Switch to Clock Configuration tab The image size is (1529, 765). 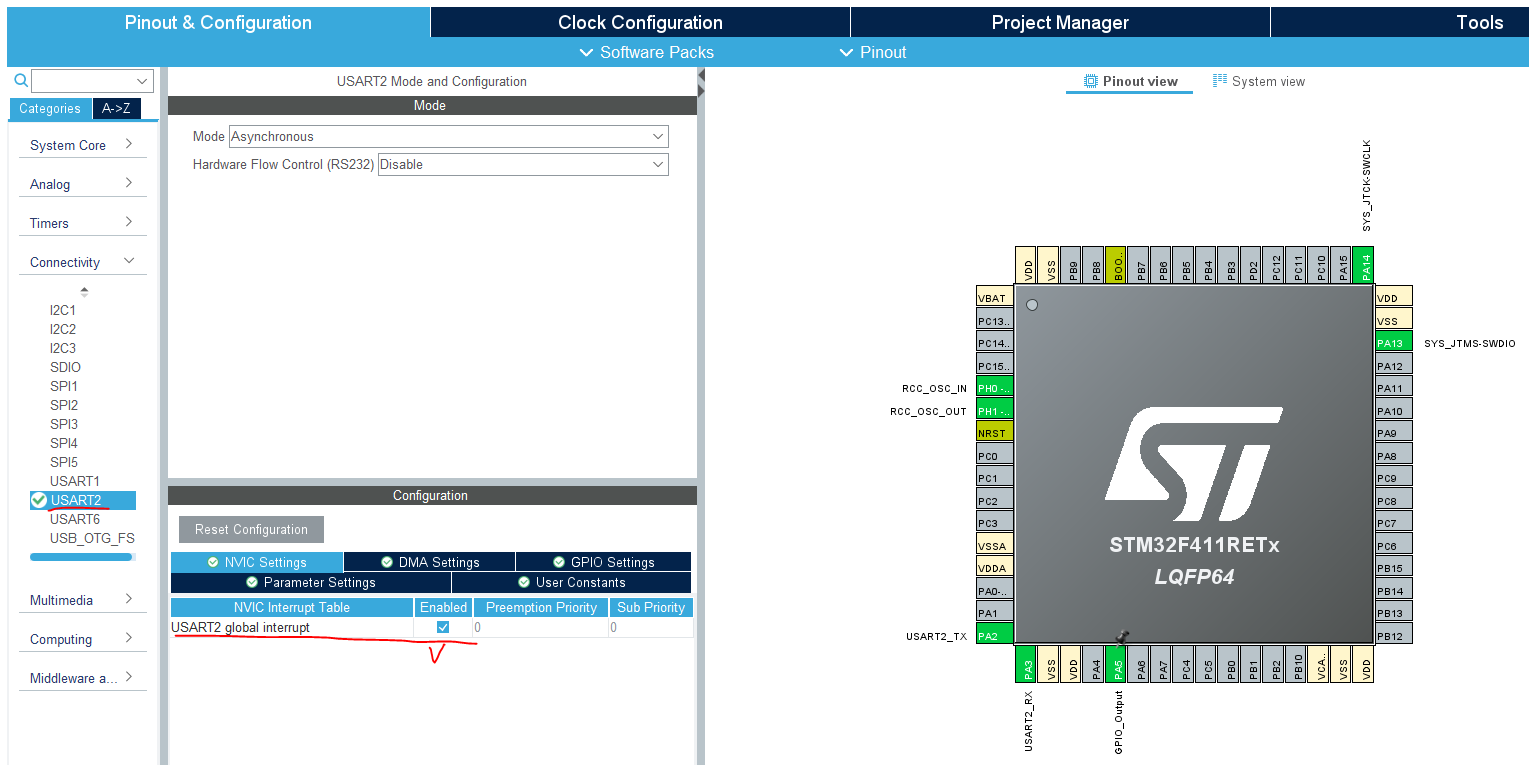[x=640, y=22]
